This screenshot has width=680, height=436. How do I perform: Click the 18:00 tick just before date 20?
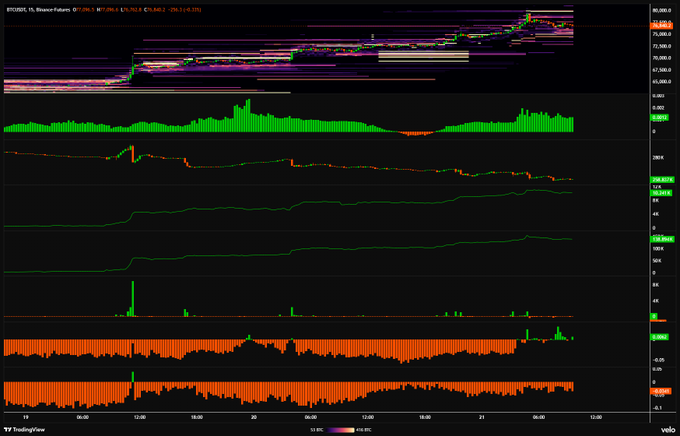pos(196,417)
